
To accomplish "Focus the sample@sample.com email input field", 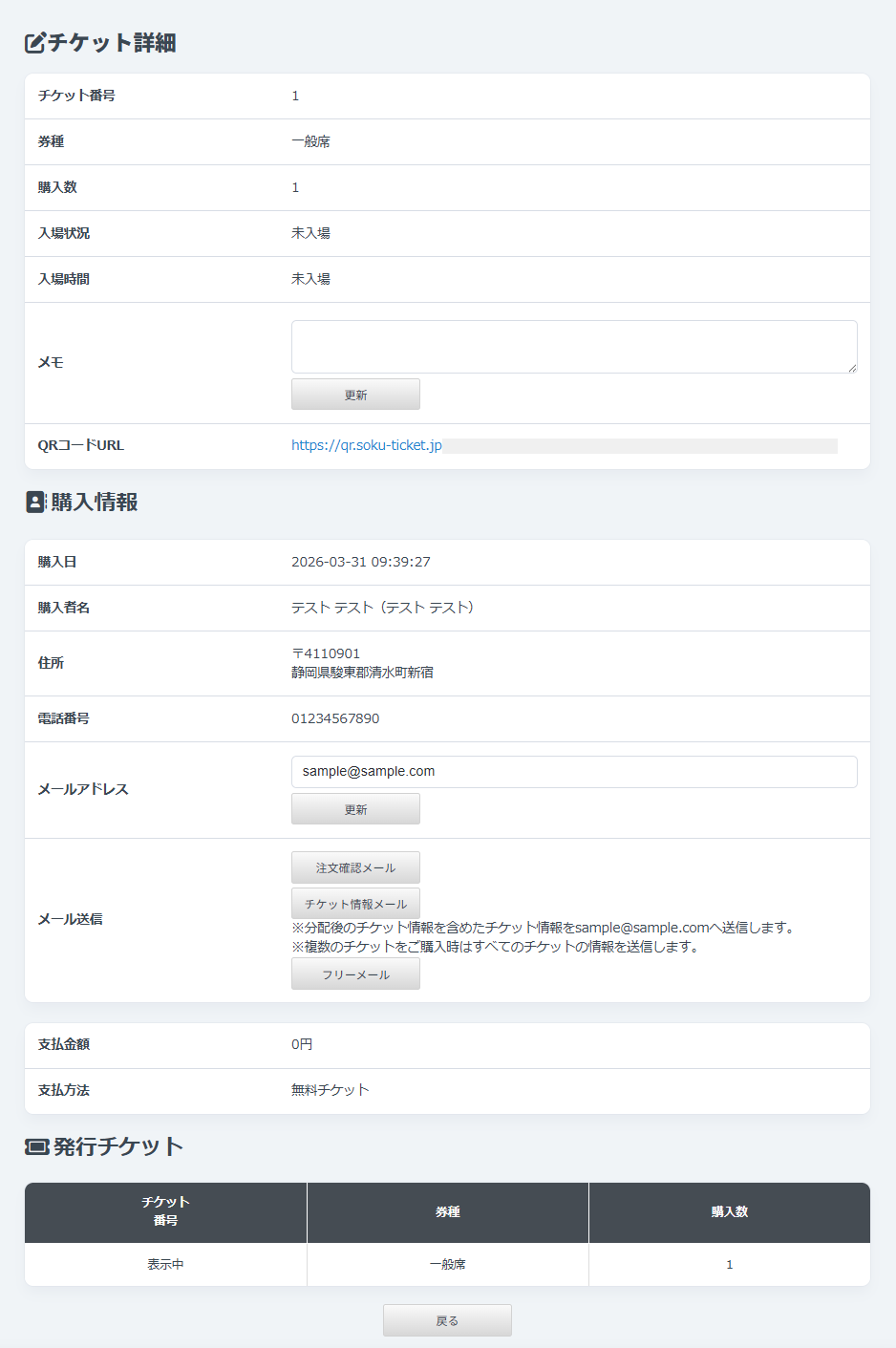I will point(574,772).
